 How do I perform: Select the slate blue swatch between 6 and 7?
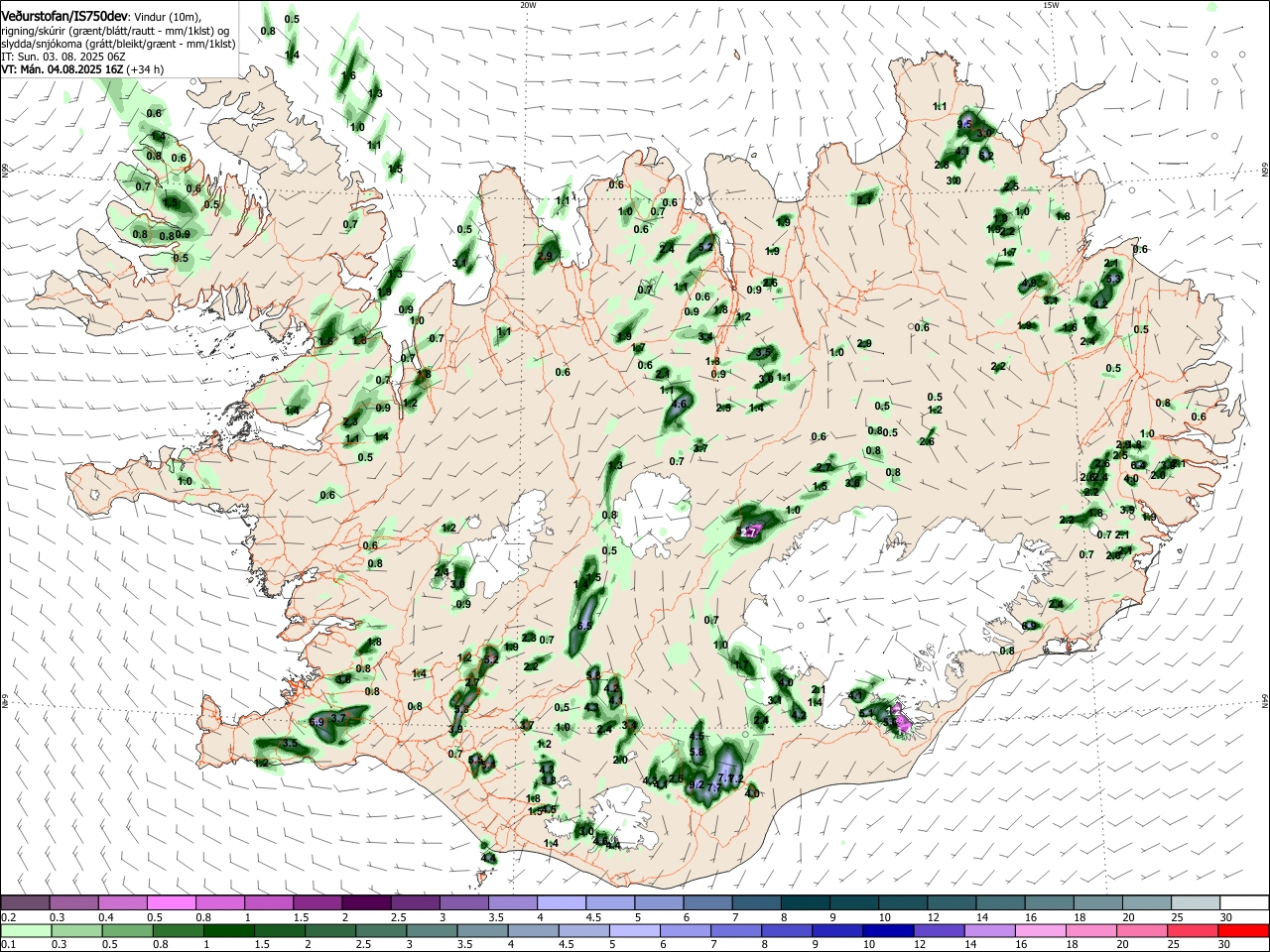tap(707, 902)
